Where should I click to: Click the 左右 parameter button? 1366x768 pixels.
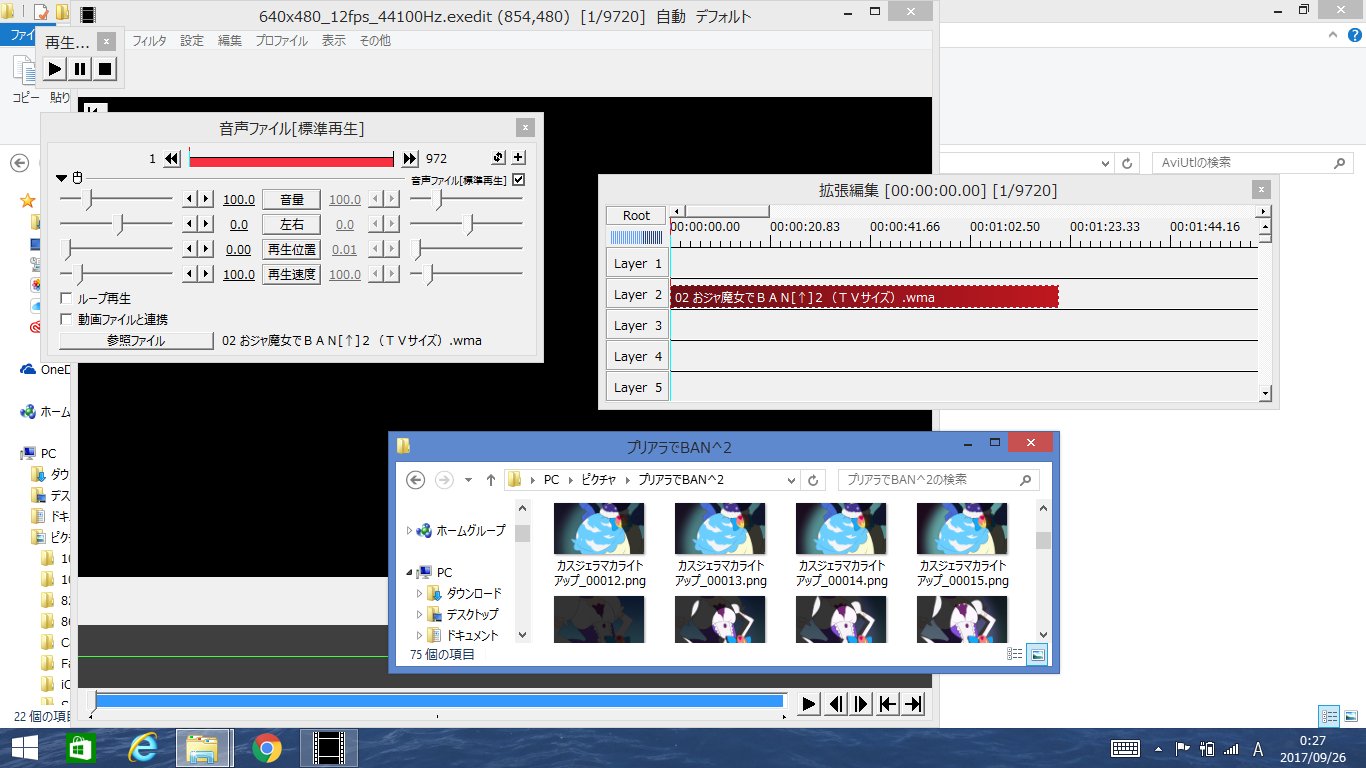click(291, 225)
